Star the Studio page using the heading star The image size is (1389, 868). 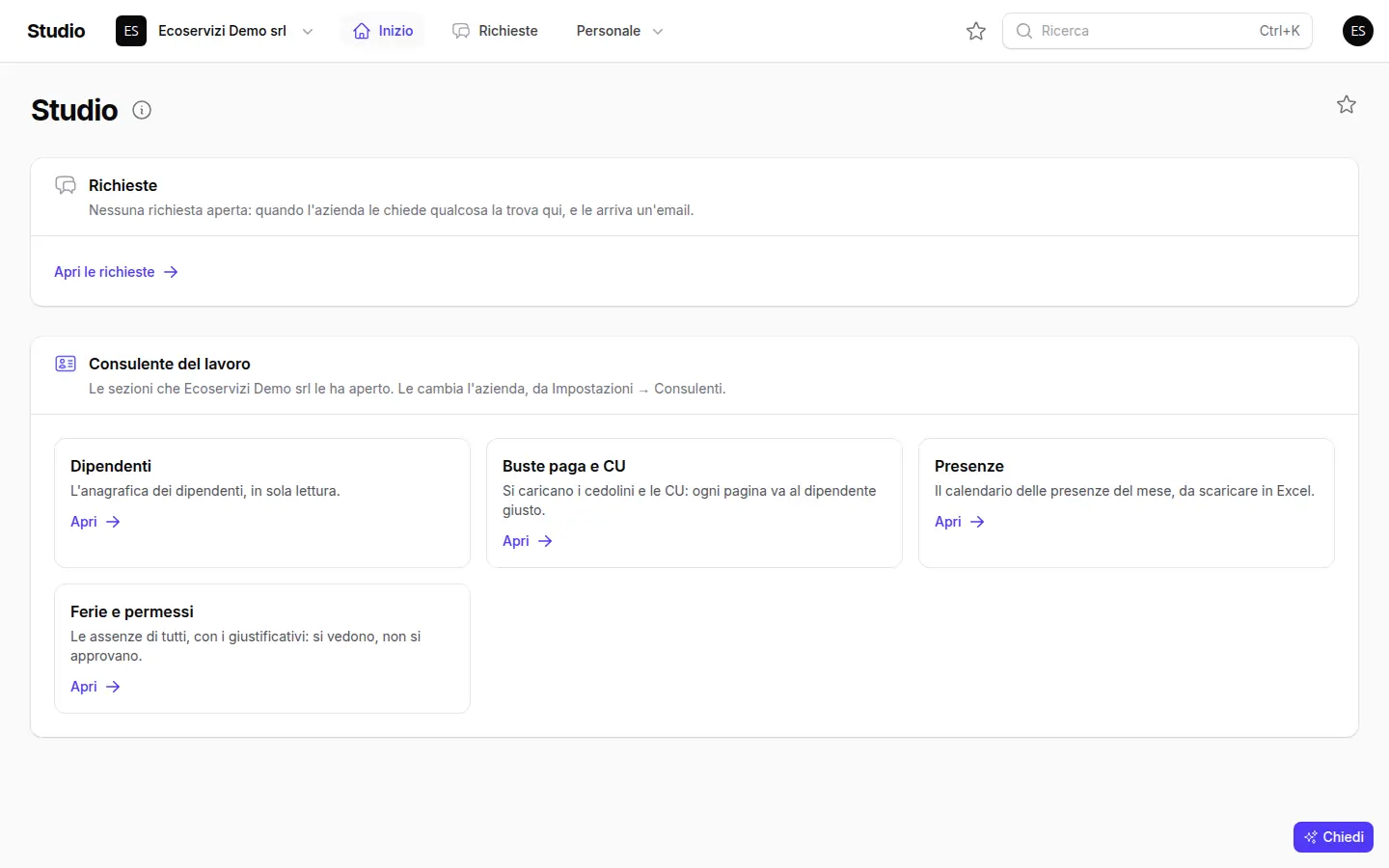click(1347, 104)
